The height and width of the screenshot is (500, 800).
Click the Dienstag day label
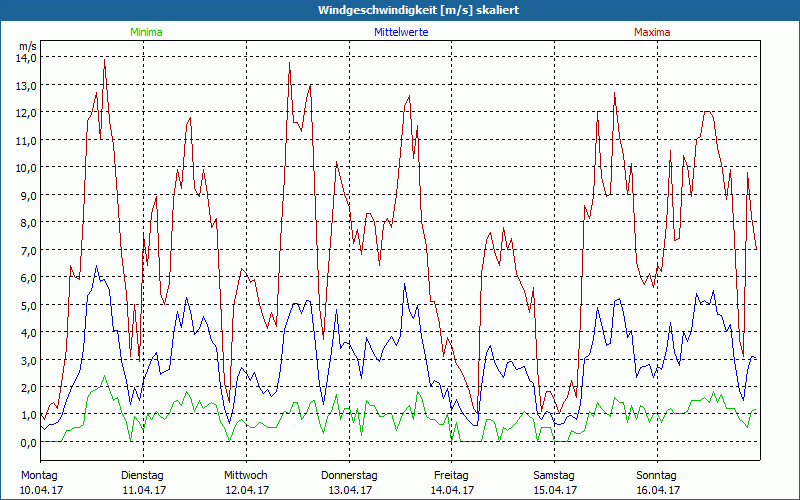(142, 476)
